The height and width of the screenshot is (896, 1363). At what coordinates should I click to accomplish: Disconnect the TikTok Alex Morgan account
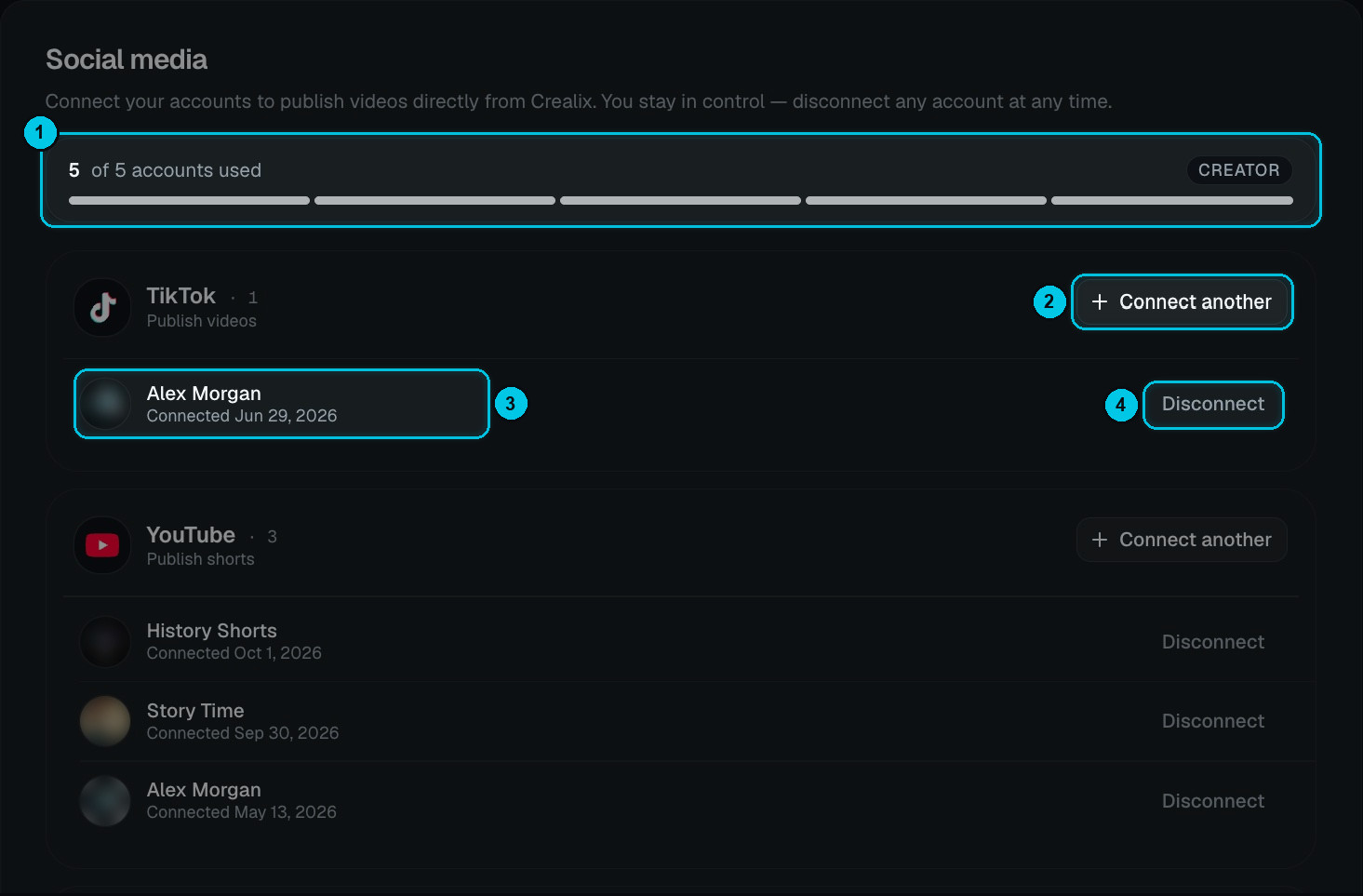pyautogui.click(x=1213, y=405)
